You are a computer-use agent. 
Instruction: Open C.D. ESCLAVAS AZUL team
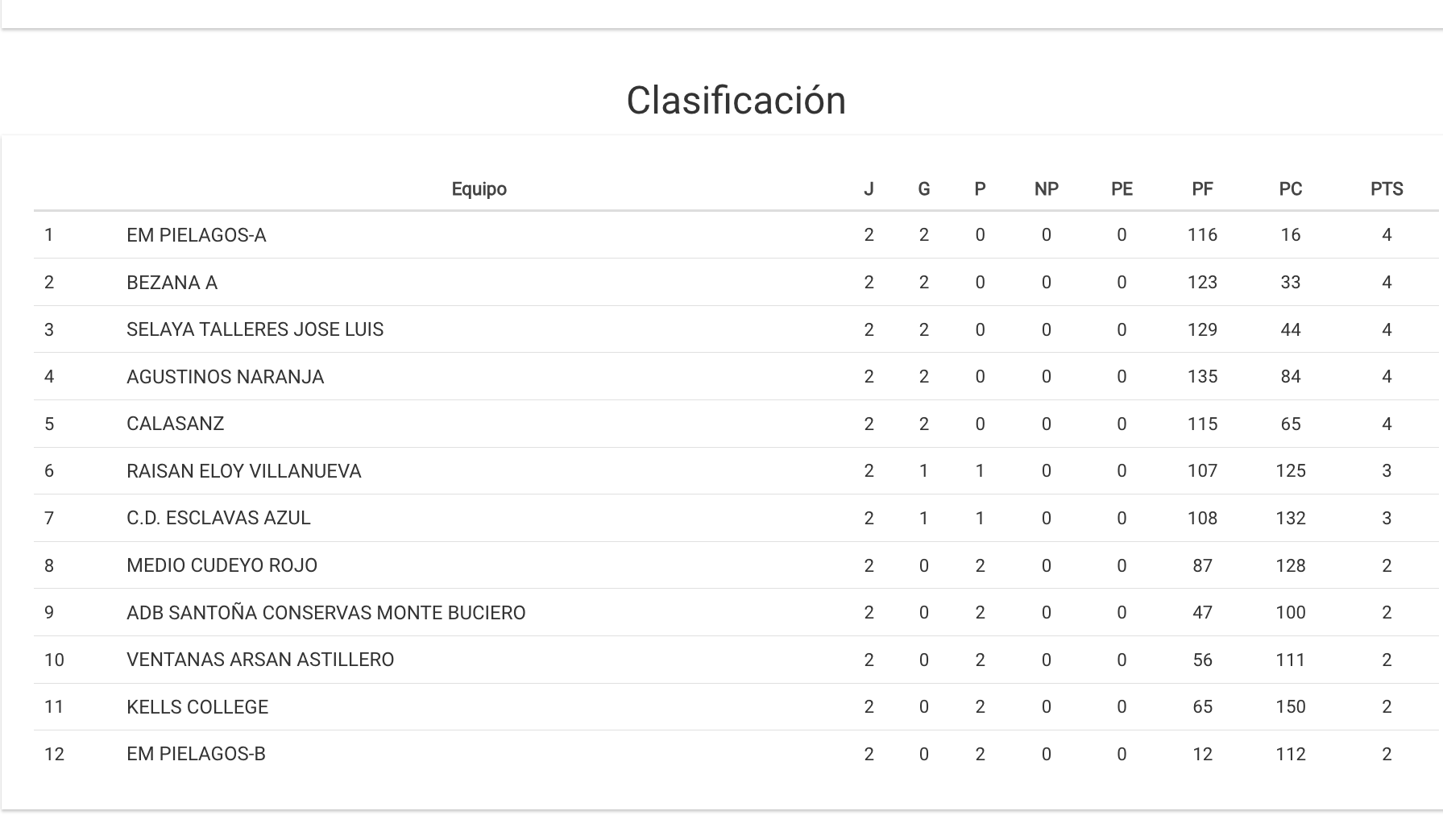coord(218,518)
